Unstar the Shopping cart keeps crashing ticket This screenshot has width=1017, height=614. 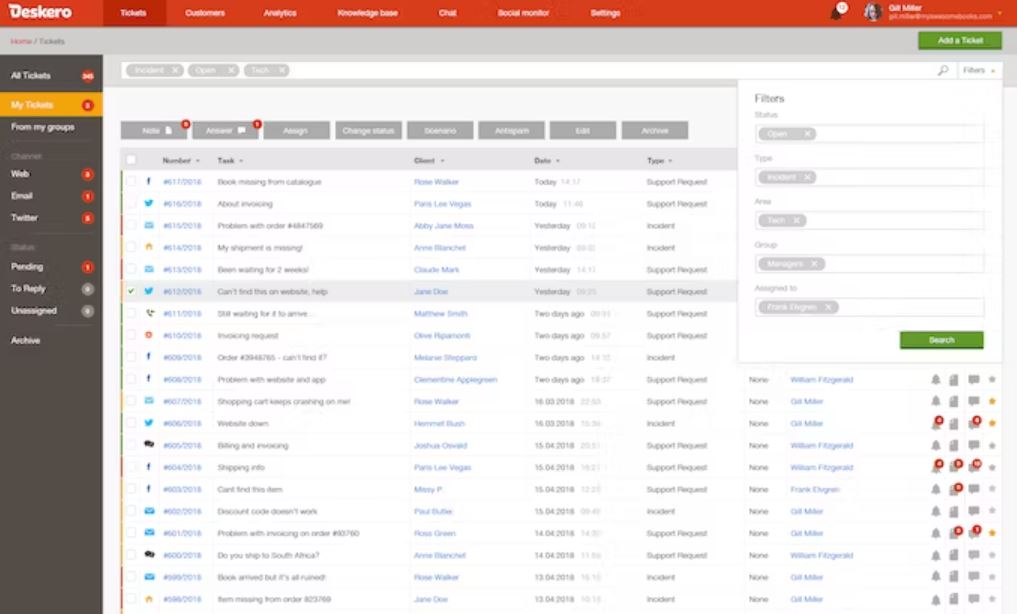992,401
